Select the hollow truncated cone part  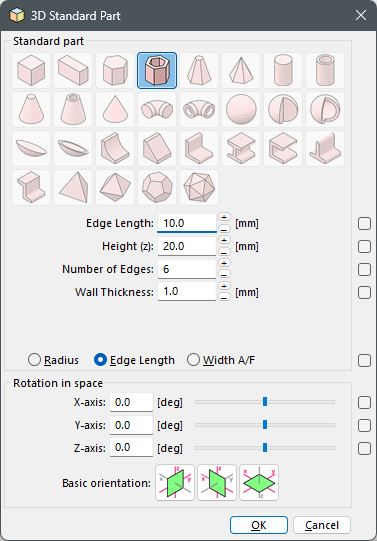click(x=73, y=109)
